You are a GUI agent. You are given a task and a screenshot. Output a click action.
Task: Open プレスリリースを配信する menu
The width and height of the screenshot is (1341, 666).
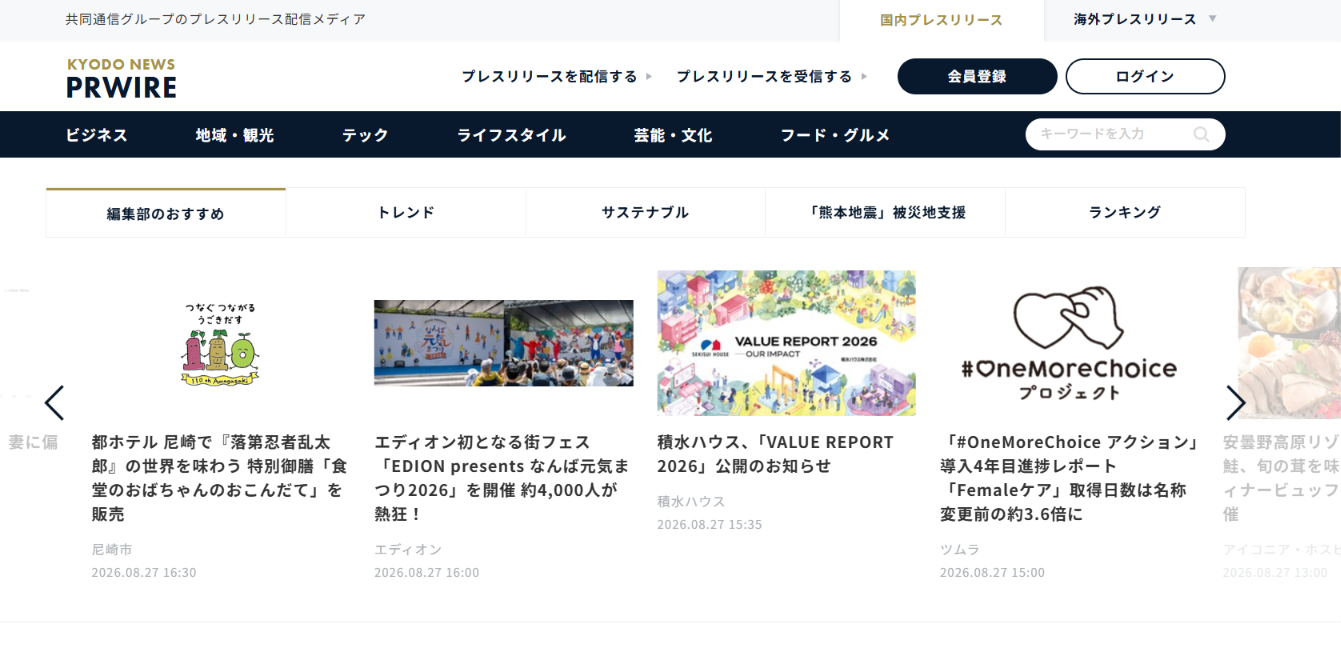(x=556, y=76)
